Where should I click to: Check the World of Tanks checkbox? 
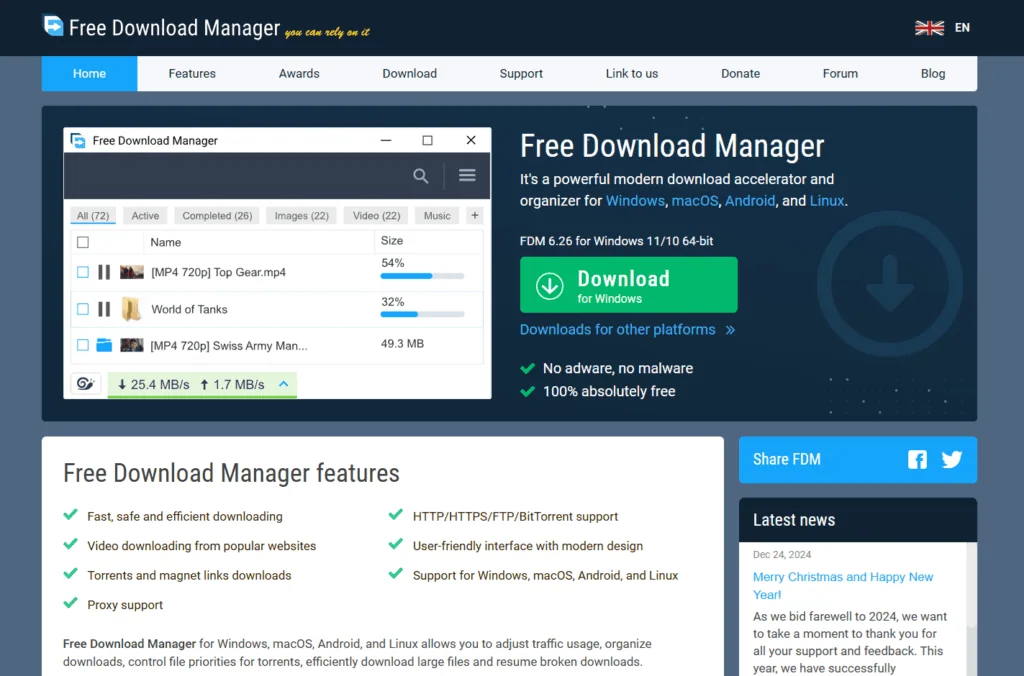point(83,309)
